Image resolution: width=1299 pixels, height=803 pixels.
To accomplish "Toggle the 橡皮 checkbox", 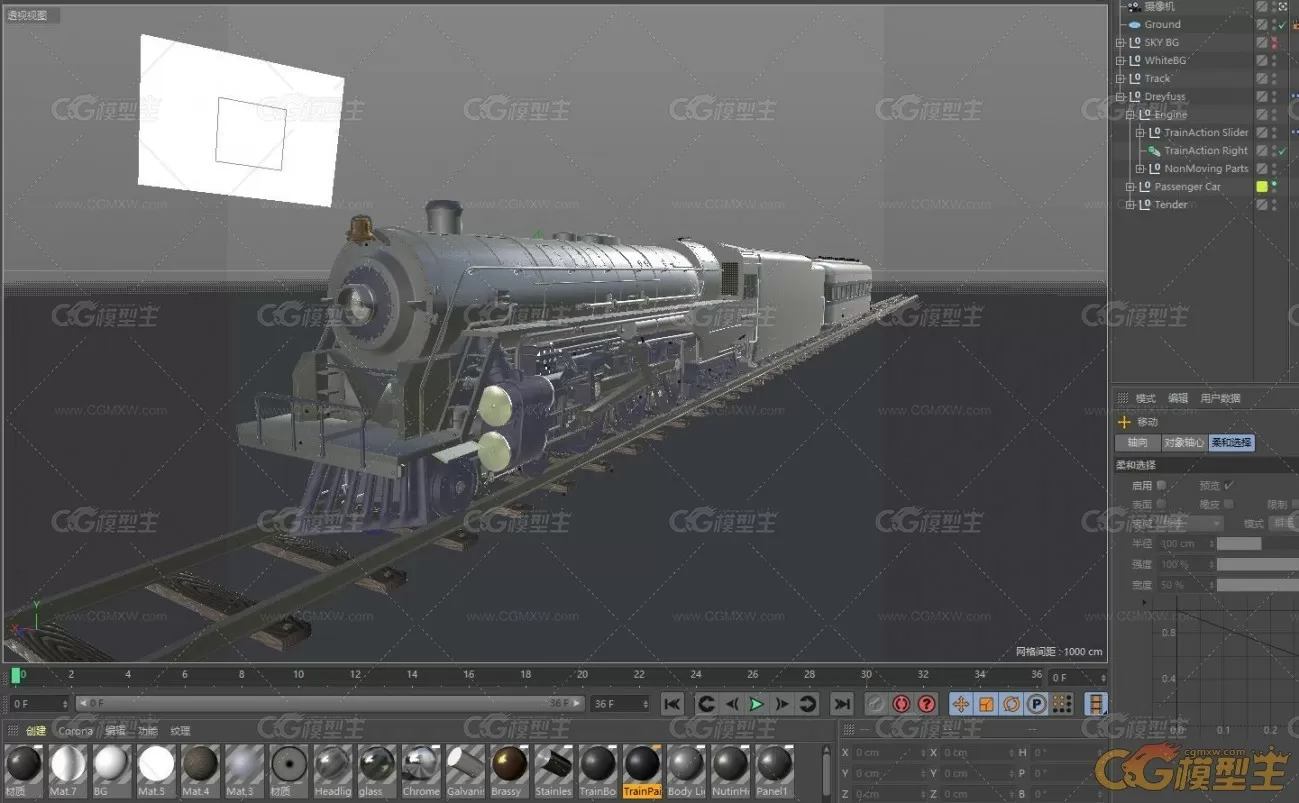I will point(1228,504).
